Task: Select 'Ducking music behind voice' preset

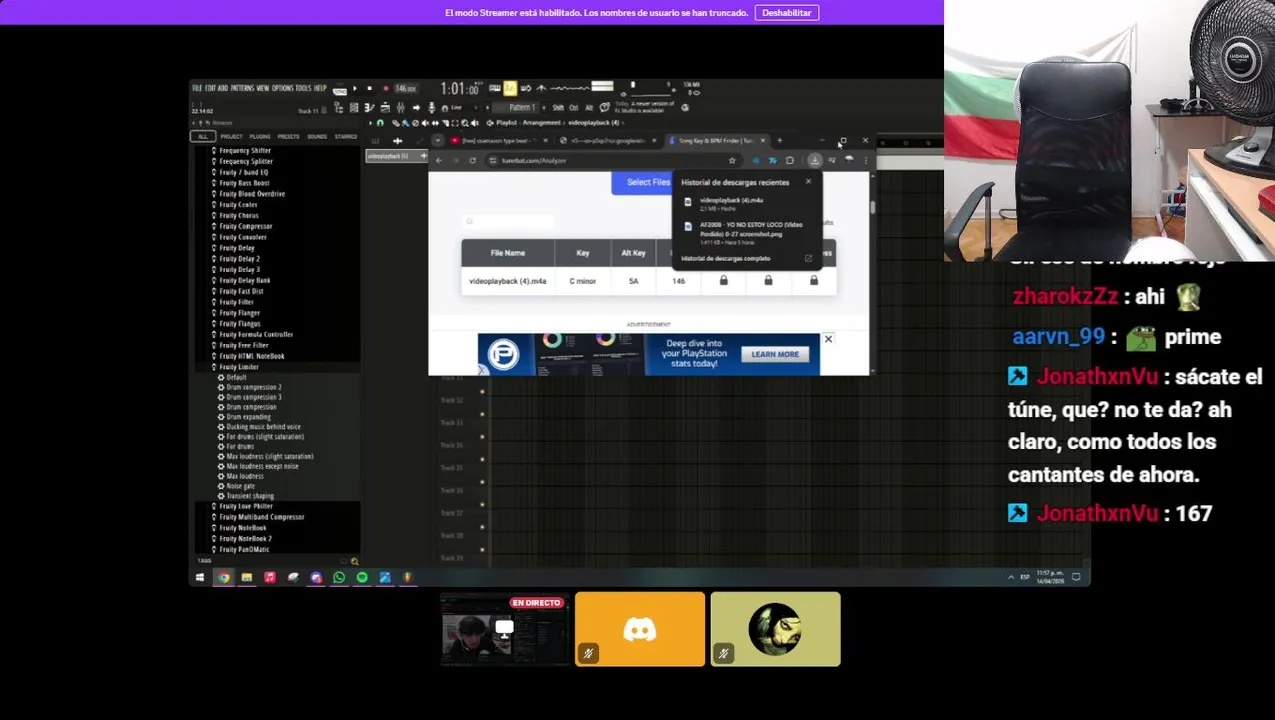Action: click(263, 427)
